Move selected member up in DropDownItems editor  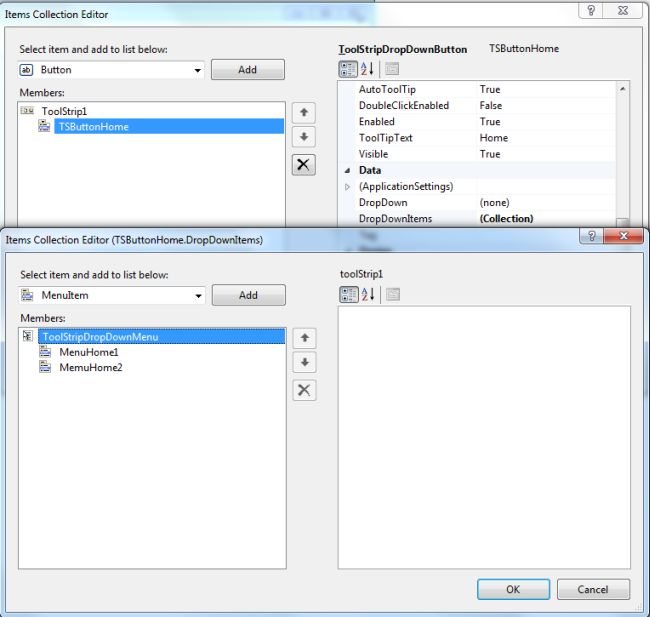[x=304, y=338]
